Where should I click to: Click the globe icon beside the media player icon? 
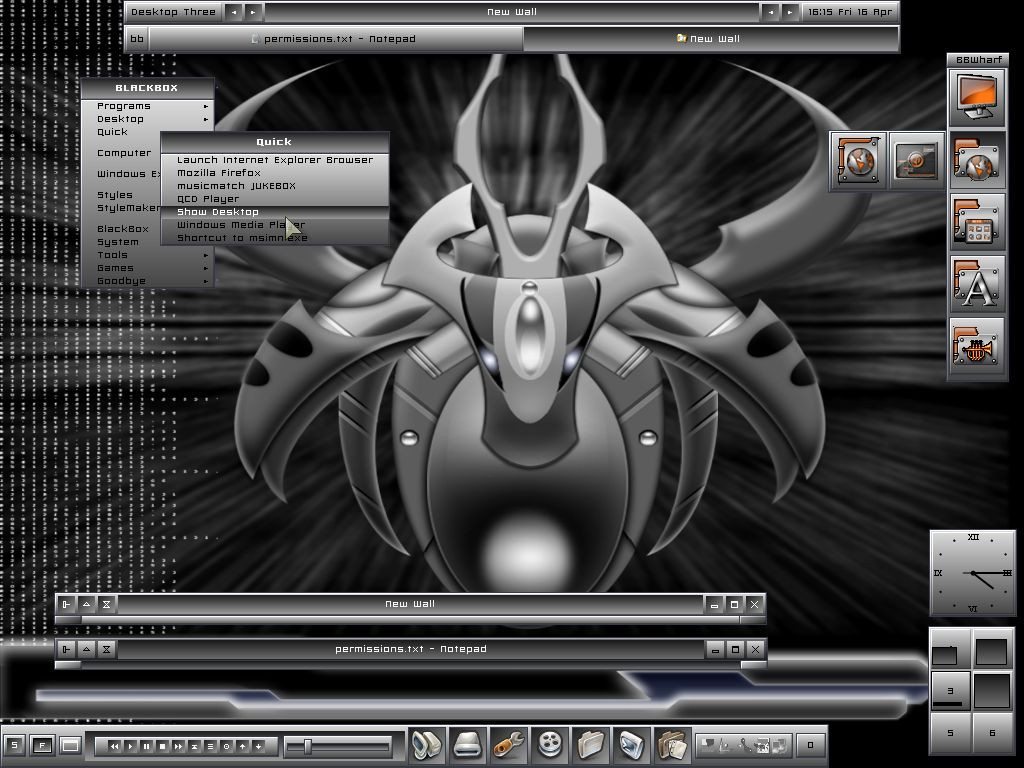[858, 161]
